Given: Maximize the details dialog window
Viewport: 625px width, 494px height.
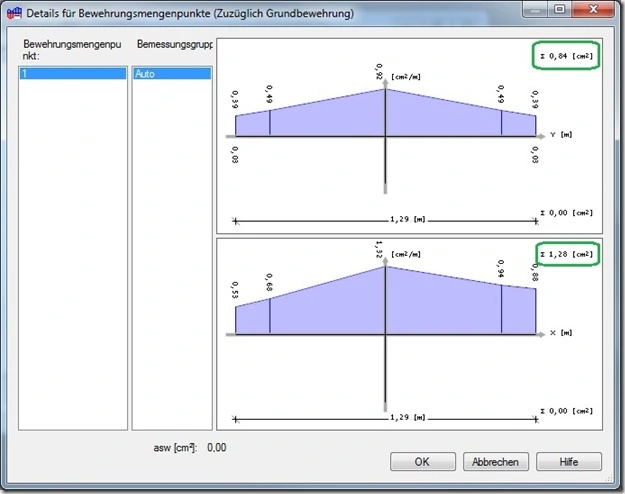Looking at the screenshot, I should click(x=559, y=9).
